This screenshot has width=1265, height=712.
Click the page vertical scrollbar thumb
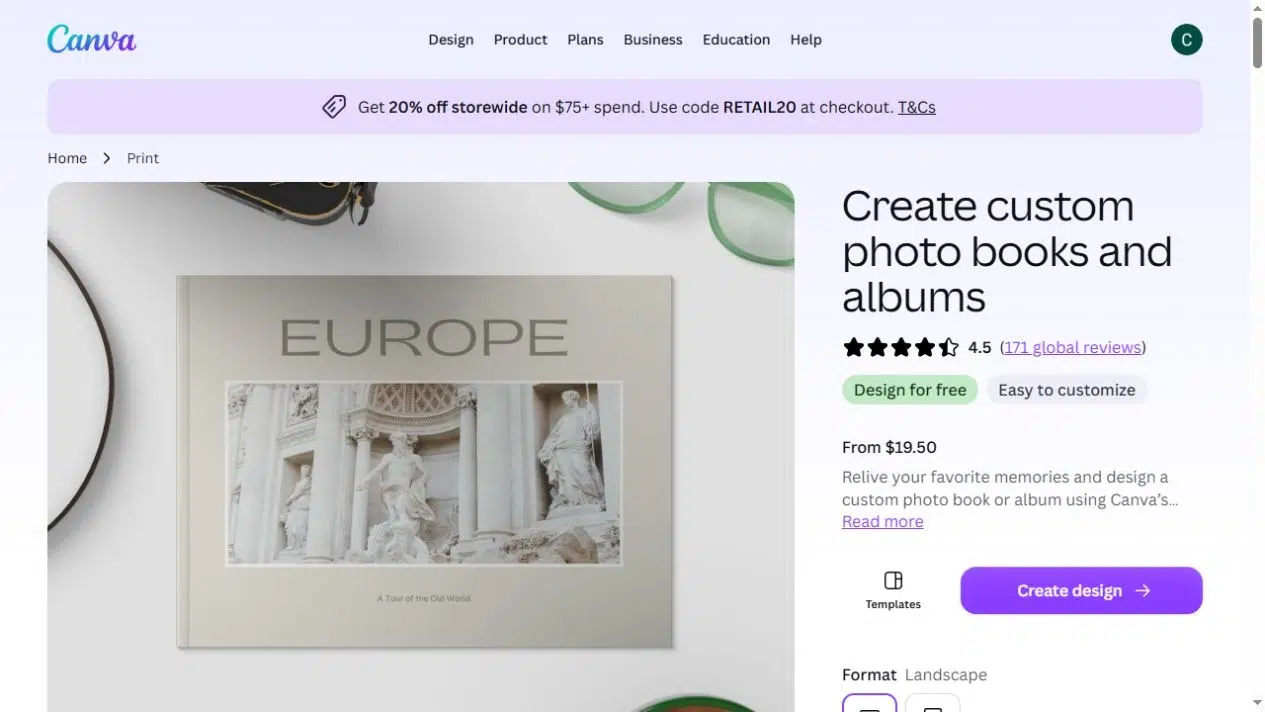(1257, 42)
